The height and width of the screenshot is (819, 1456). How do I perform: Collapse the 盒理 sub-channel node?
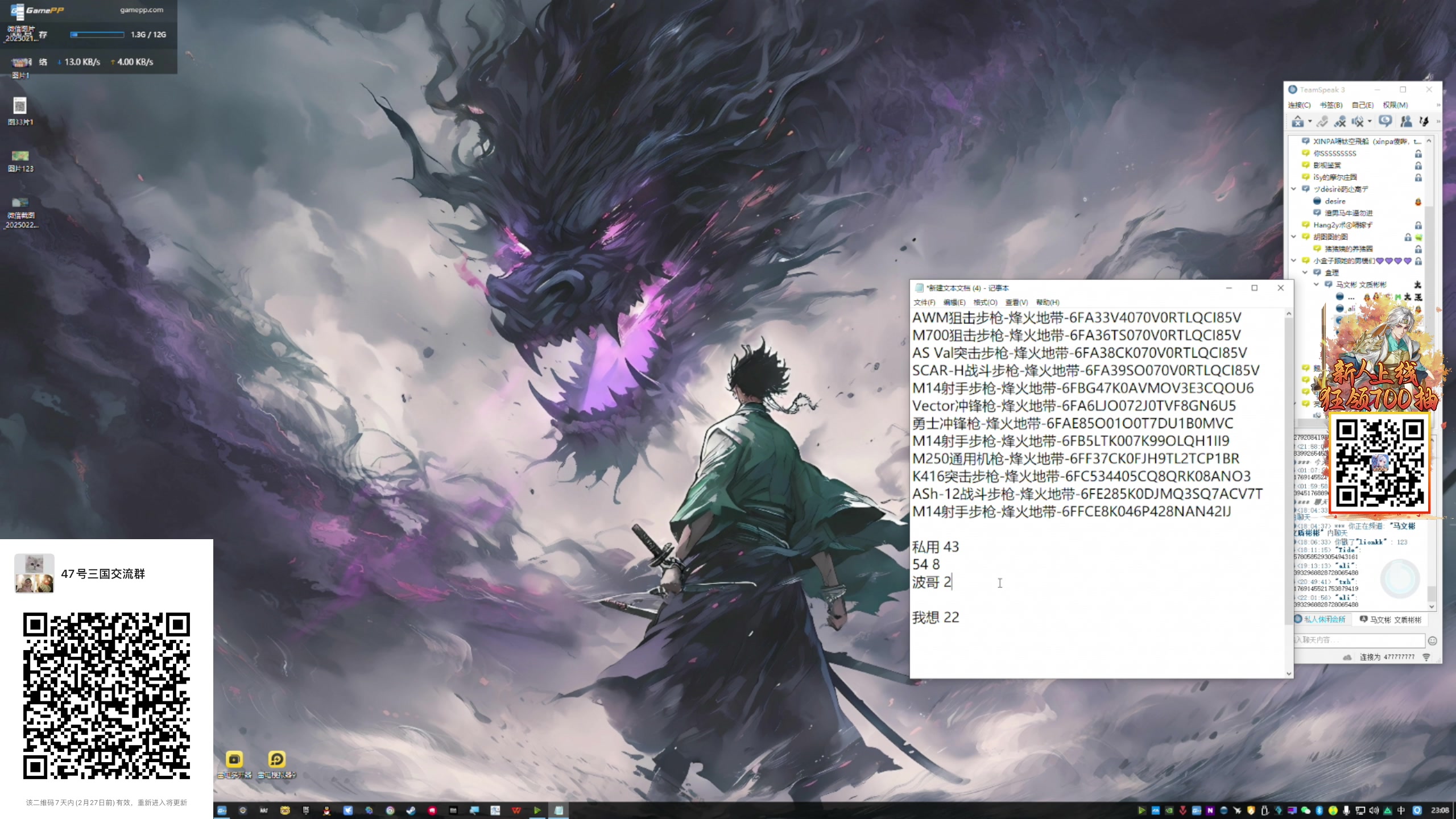coord(1305,272)
